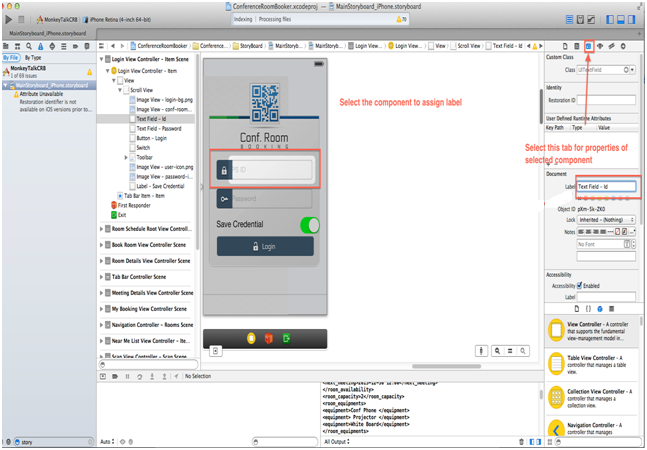Open the Project navigator folder icon

pos(6,46)
